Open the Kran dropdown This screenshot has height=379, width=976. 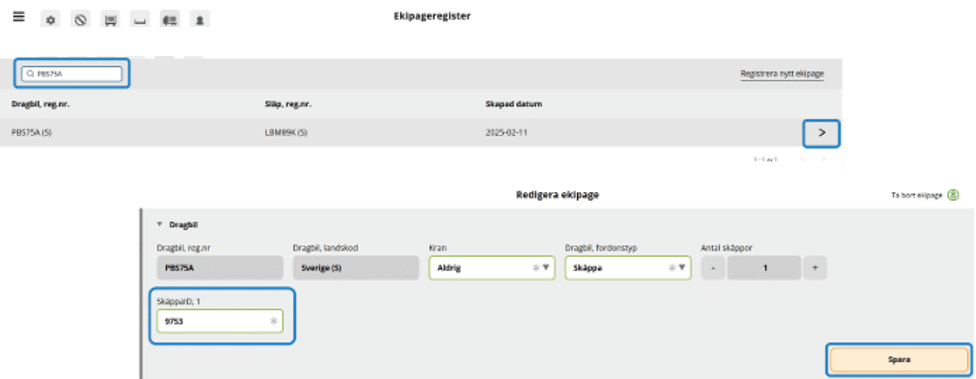pyautogui.click(x=546, y=268)
